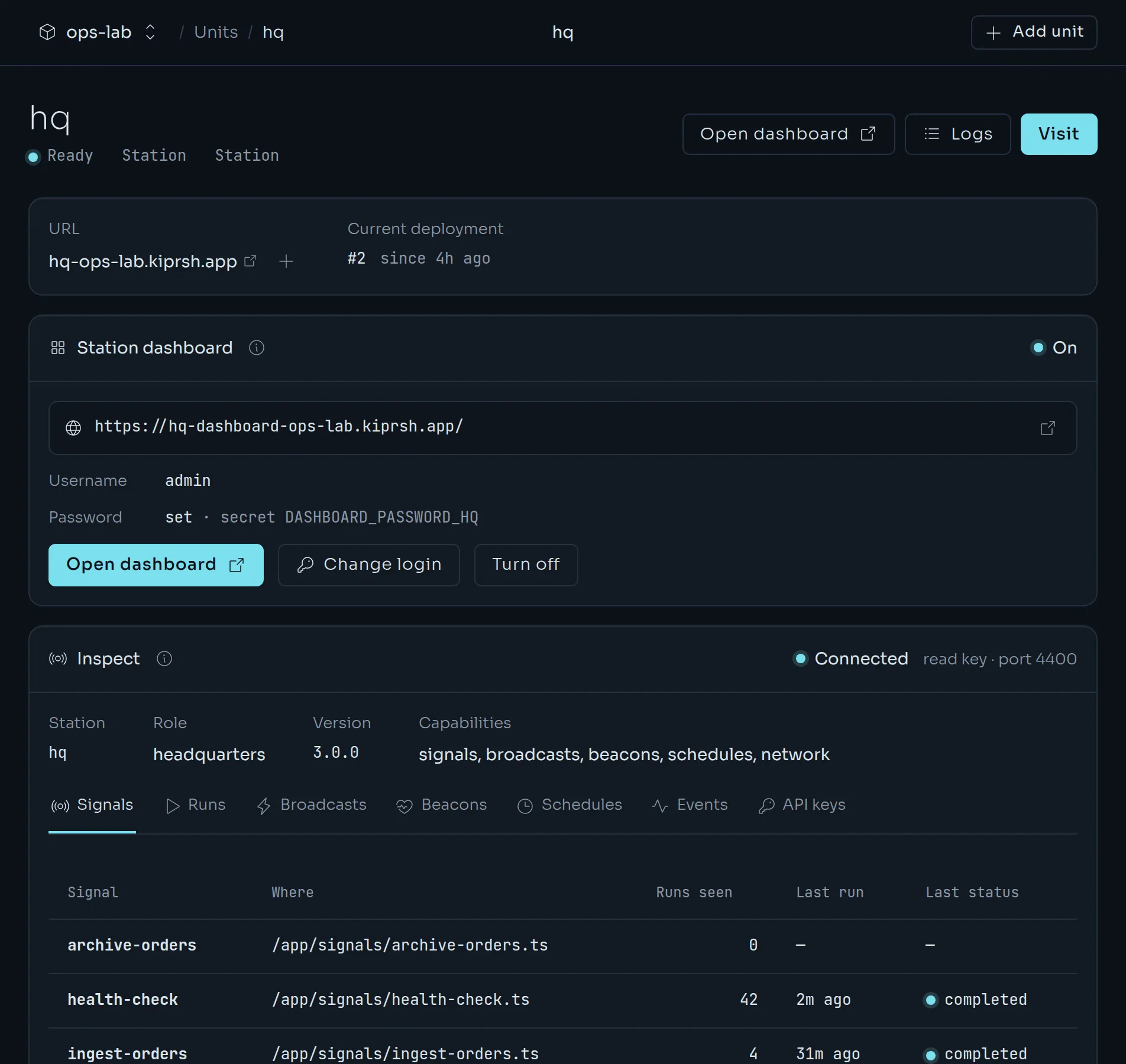This screenshot has height=1064, width=1126.
Task: Click the deployment #2 number
Action: click(357, 258)
